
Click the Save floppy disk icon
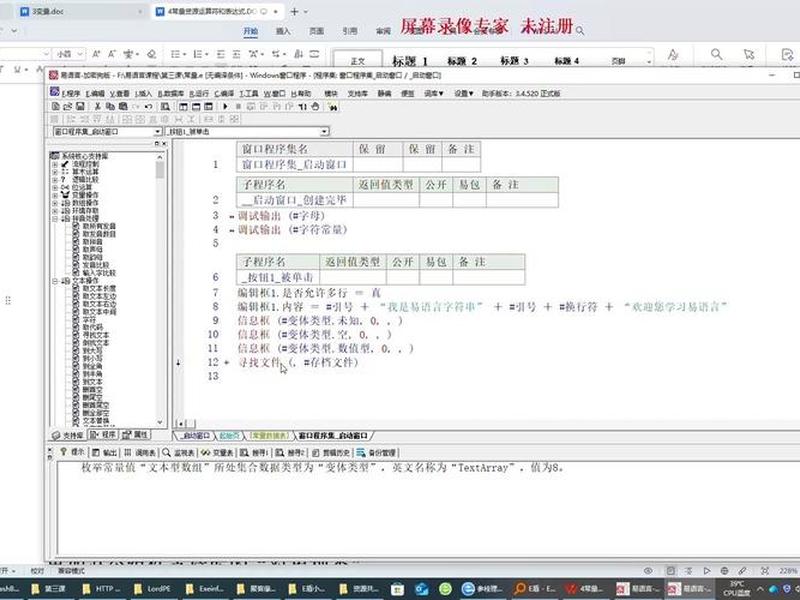[x=80, y=107]
